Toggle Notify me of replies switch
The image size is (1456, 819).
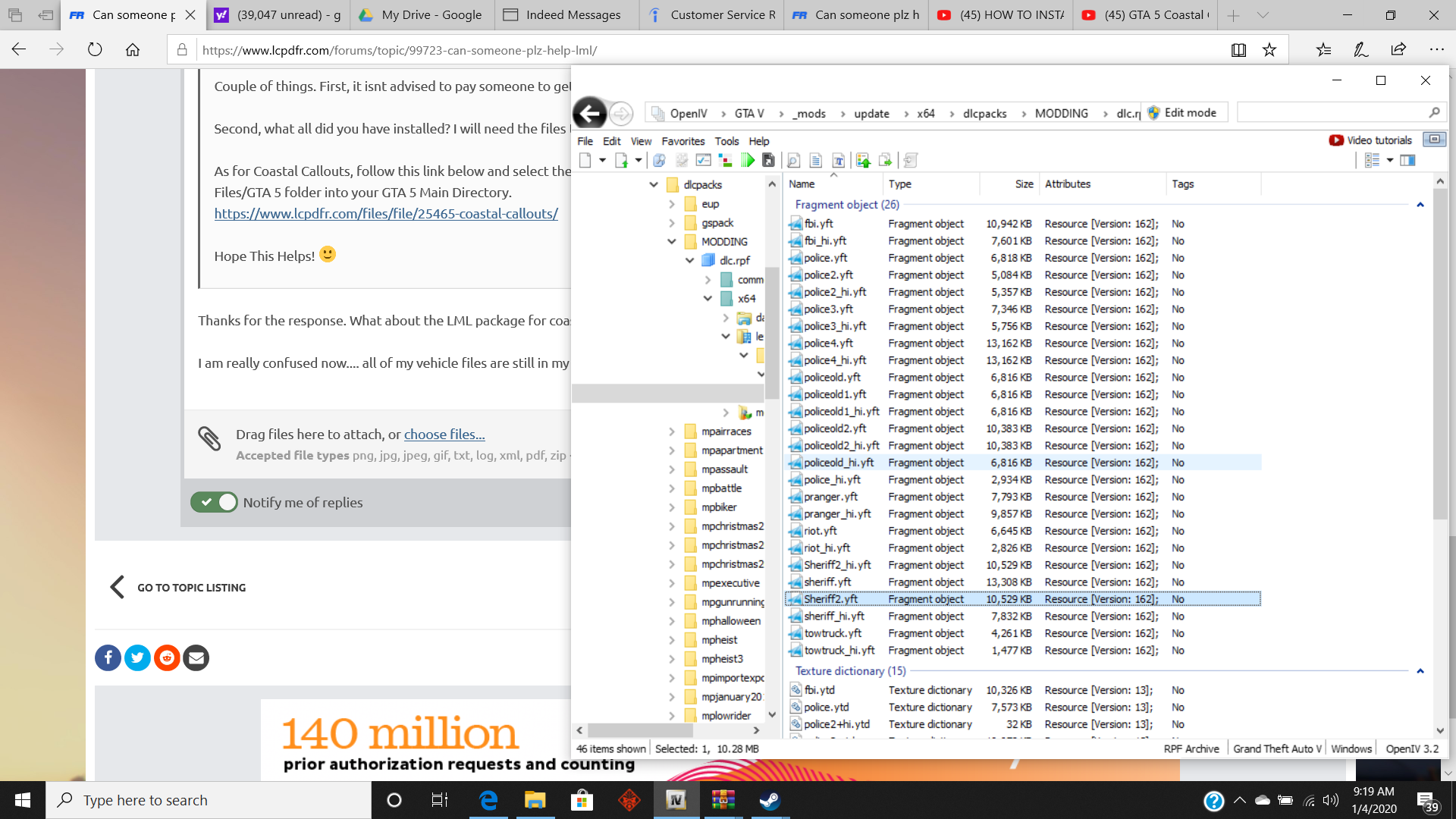click(215, 502)
